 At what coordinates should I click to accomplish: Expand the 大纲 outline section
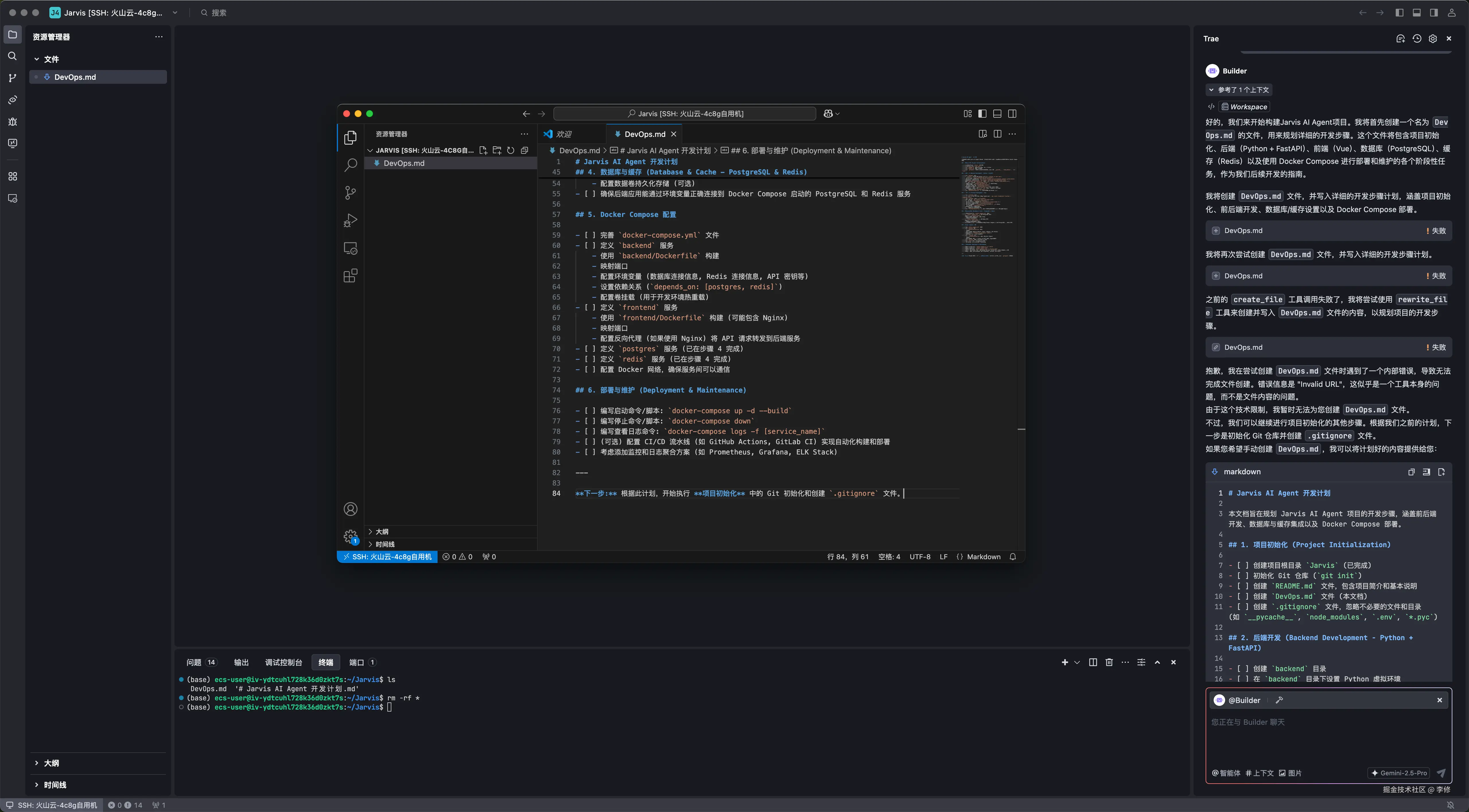(x=51, y=763)
